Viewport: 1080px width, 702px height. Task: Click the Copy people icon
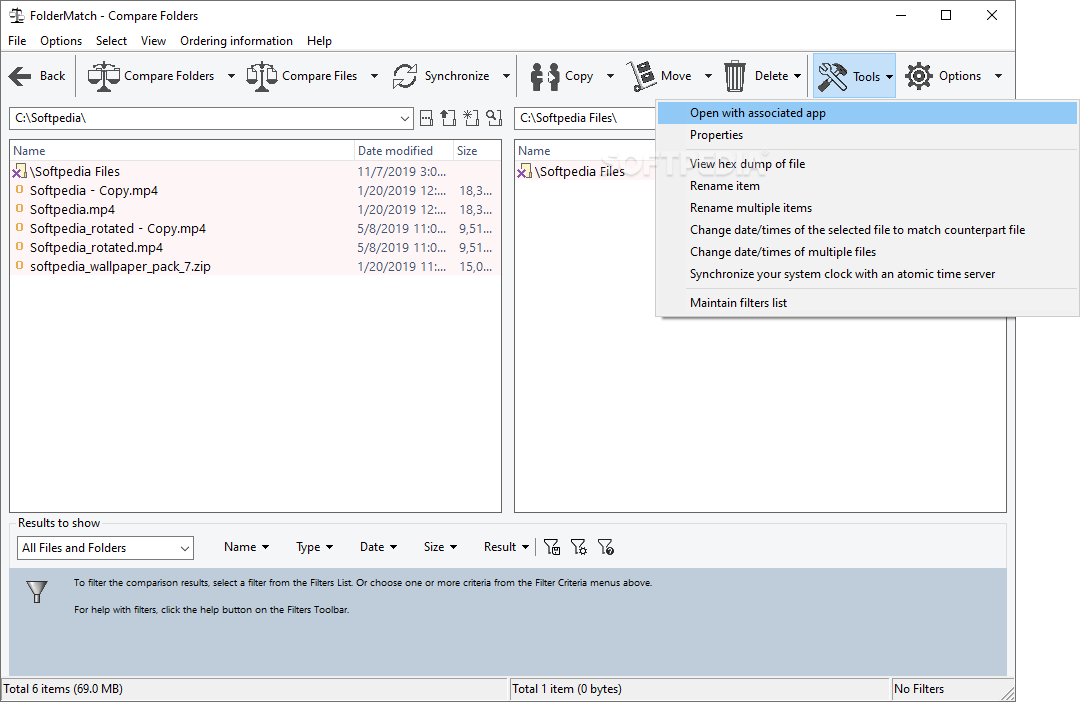[545, 76]
